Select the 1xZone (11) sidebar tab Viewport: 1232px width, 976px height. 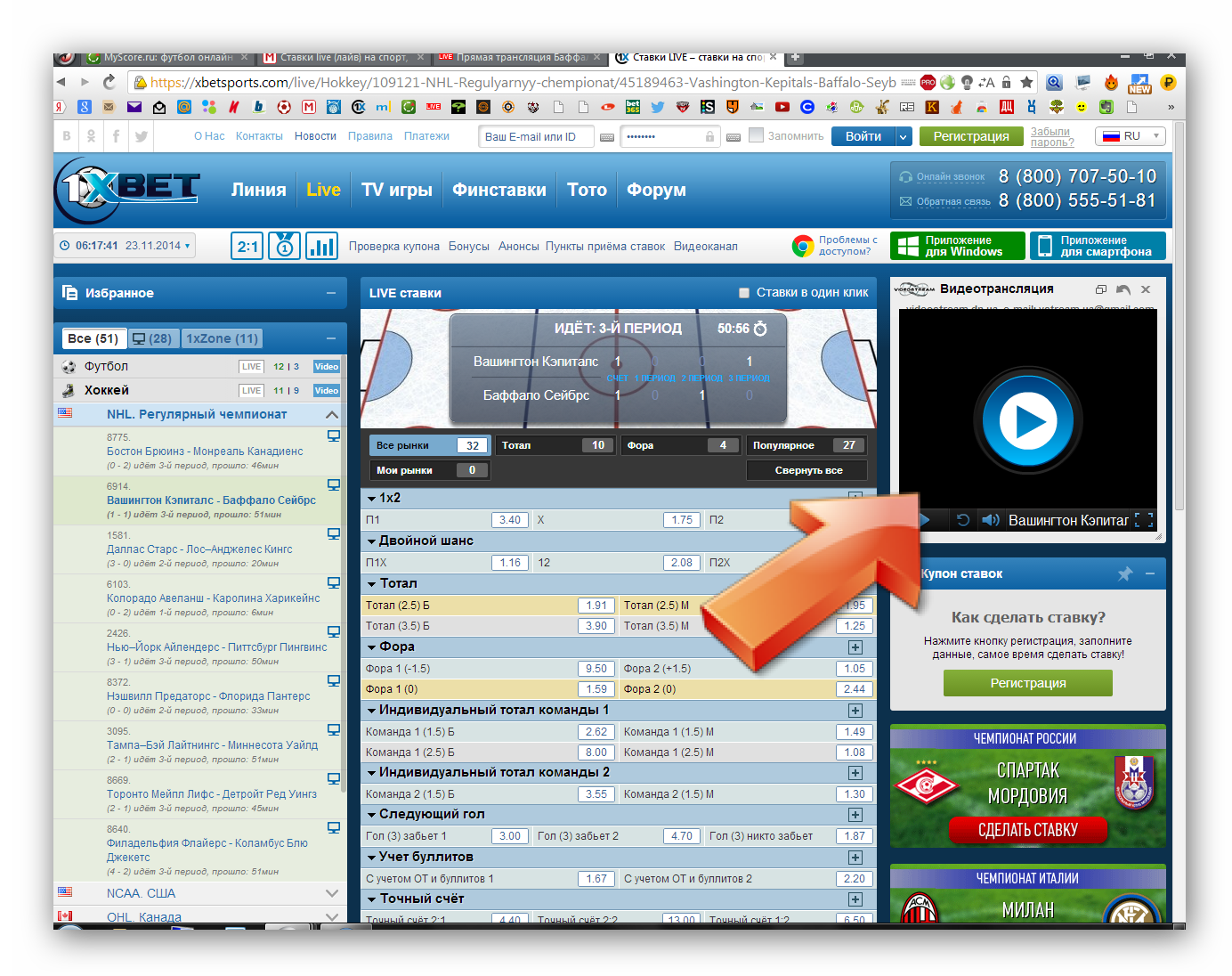coord(222,338)
